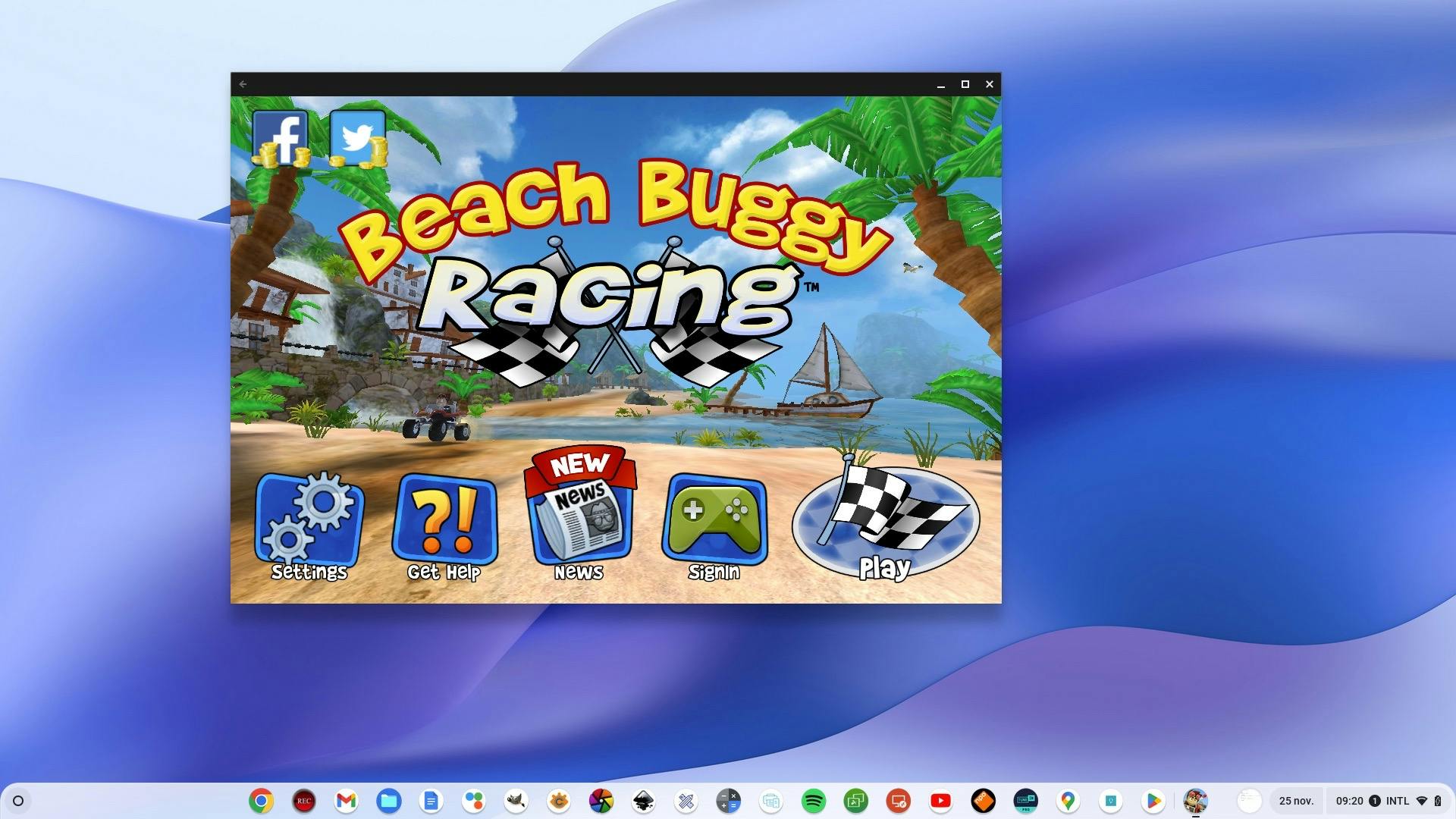Viewport: 1456px width, 819px height.
Task: Open the calendar date 25 nov.
Action: pyautogui.click(x=1296, y=801)
